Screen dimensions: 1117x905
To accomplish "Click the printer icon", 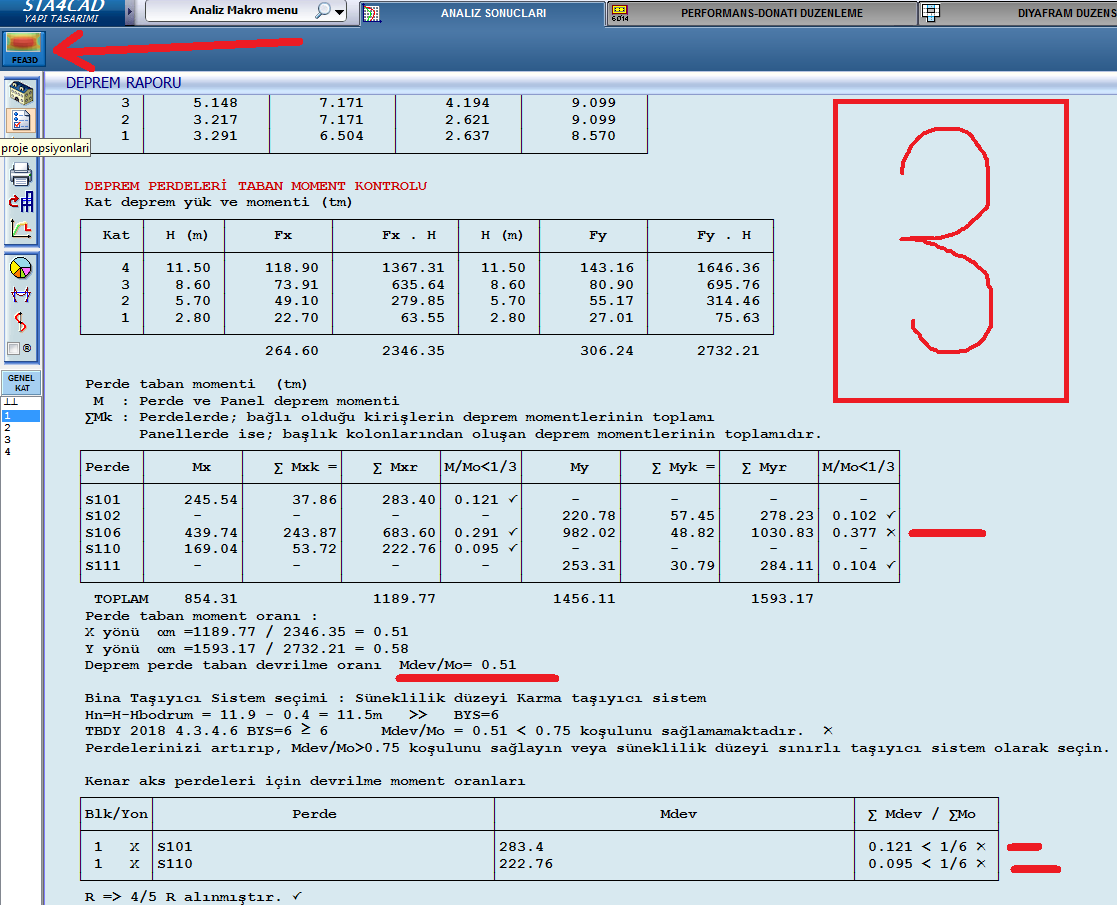I will click(21, 175).
